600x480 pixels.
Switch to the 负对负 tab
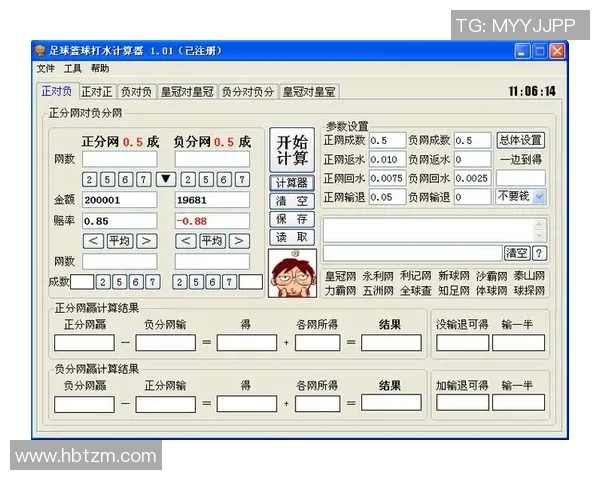pos(136,92)
